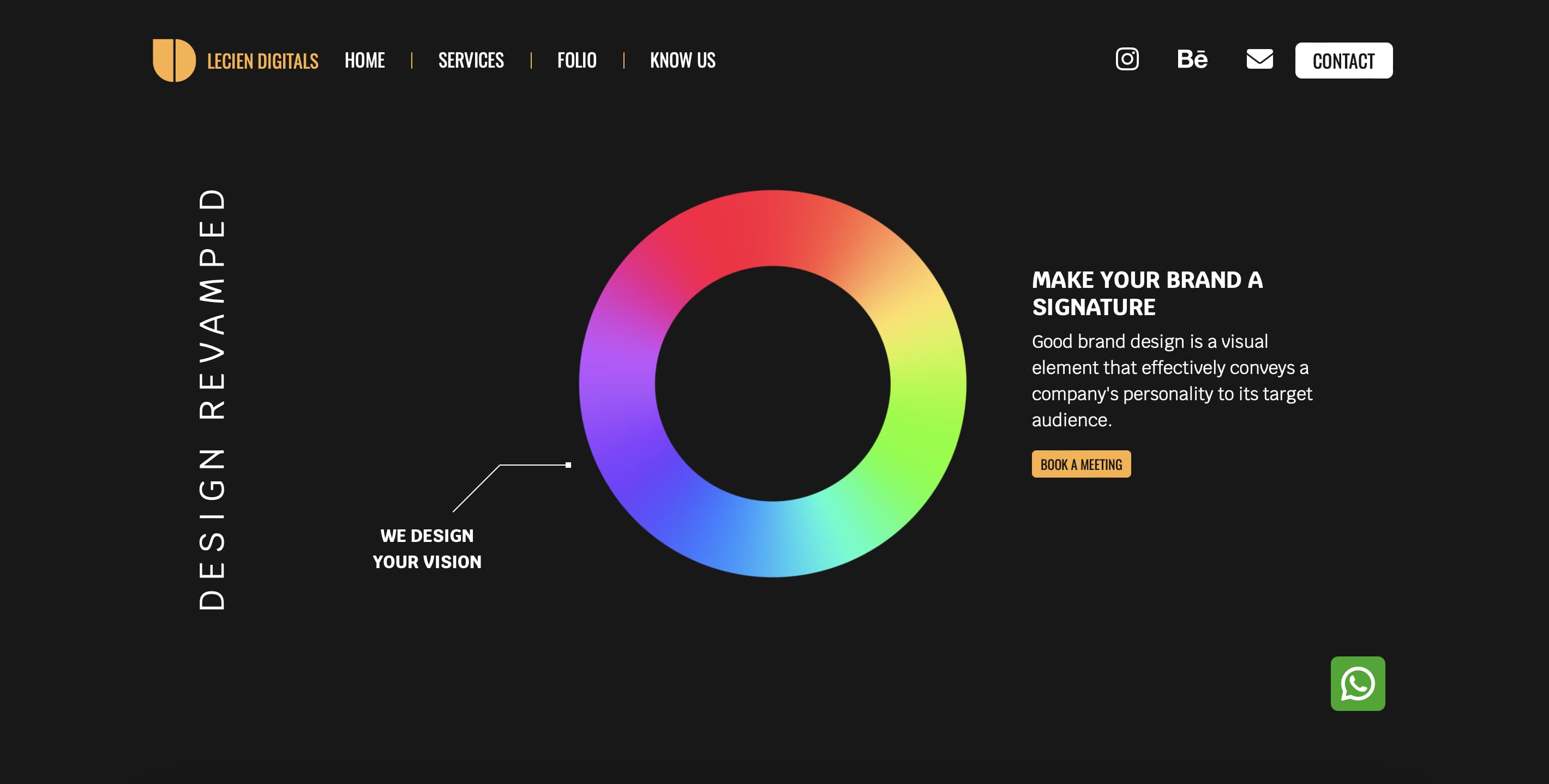This screenshot has height=784, width=1549.
Task: Click the vertical DESIGN REVAMPED text
Action: 212,399
